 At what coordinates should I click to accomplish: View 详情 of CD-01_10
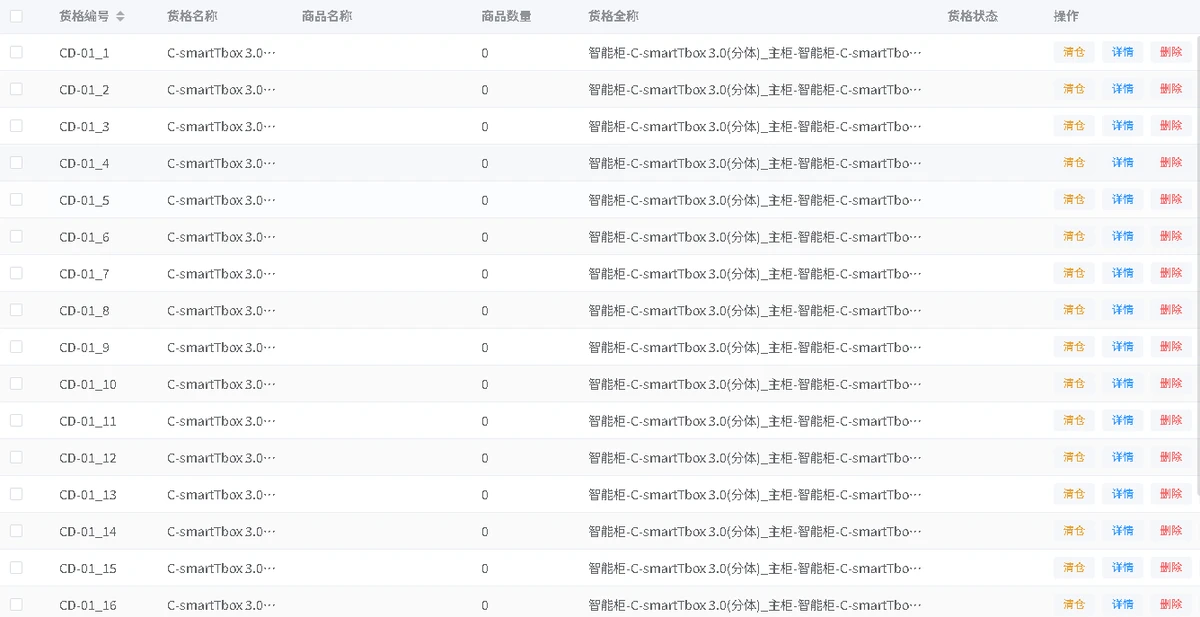[1123, 384]
